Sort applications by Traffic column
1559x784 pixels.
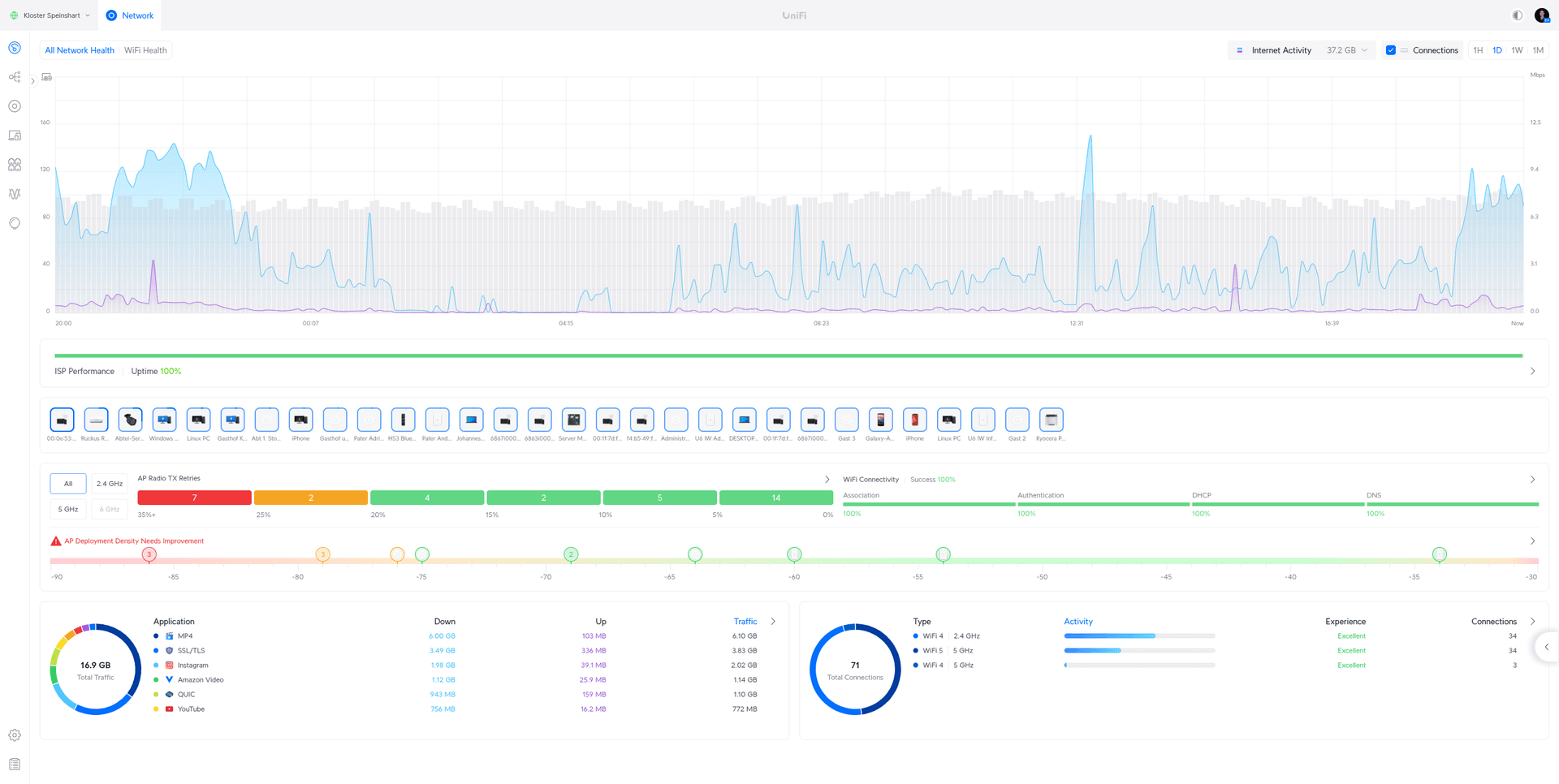745,622
